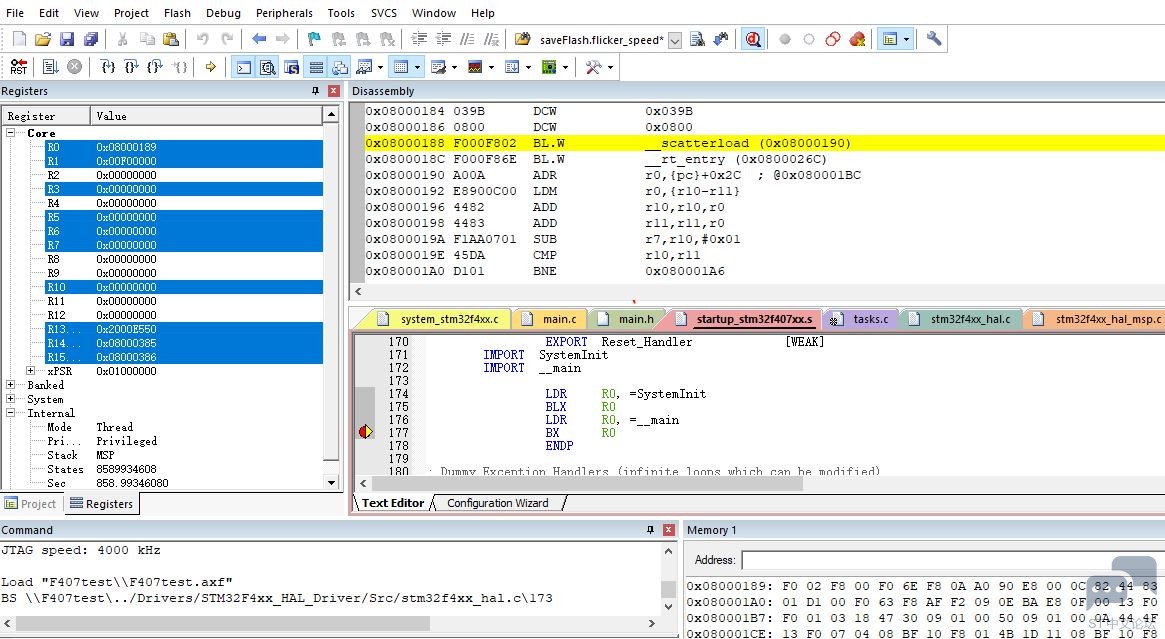Save all open files

91,39
